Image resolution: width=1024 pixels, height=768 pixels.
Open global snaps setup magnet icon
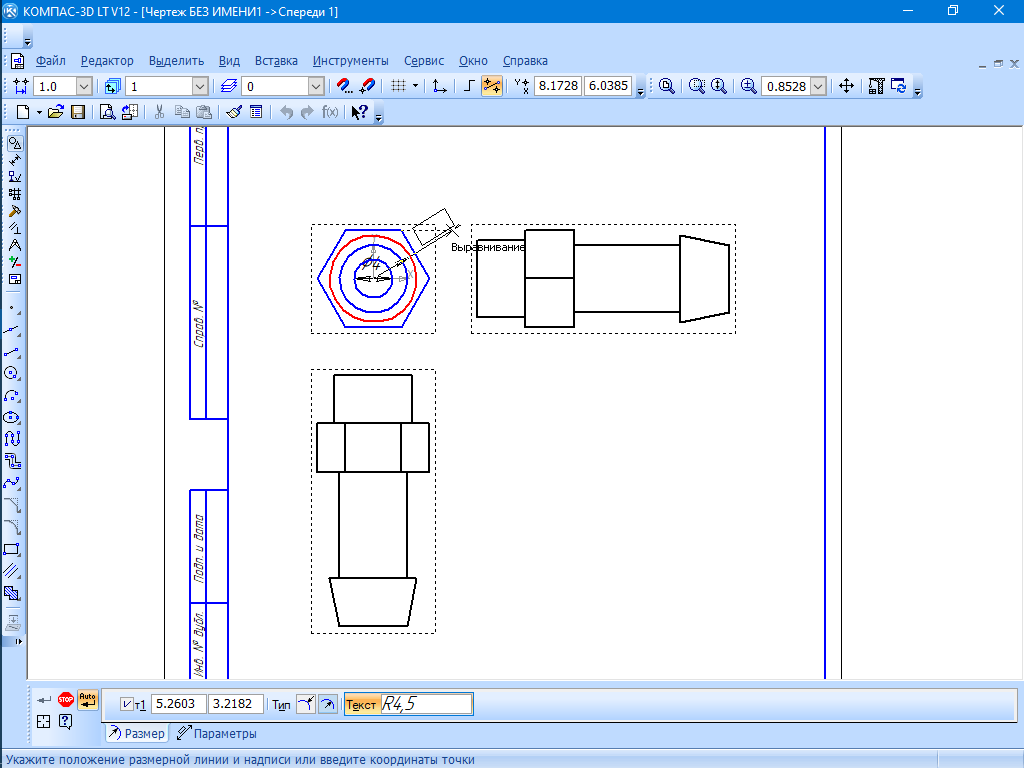(x=344, y=86)
